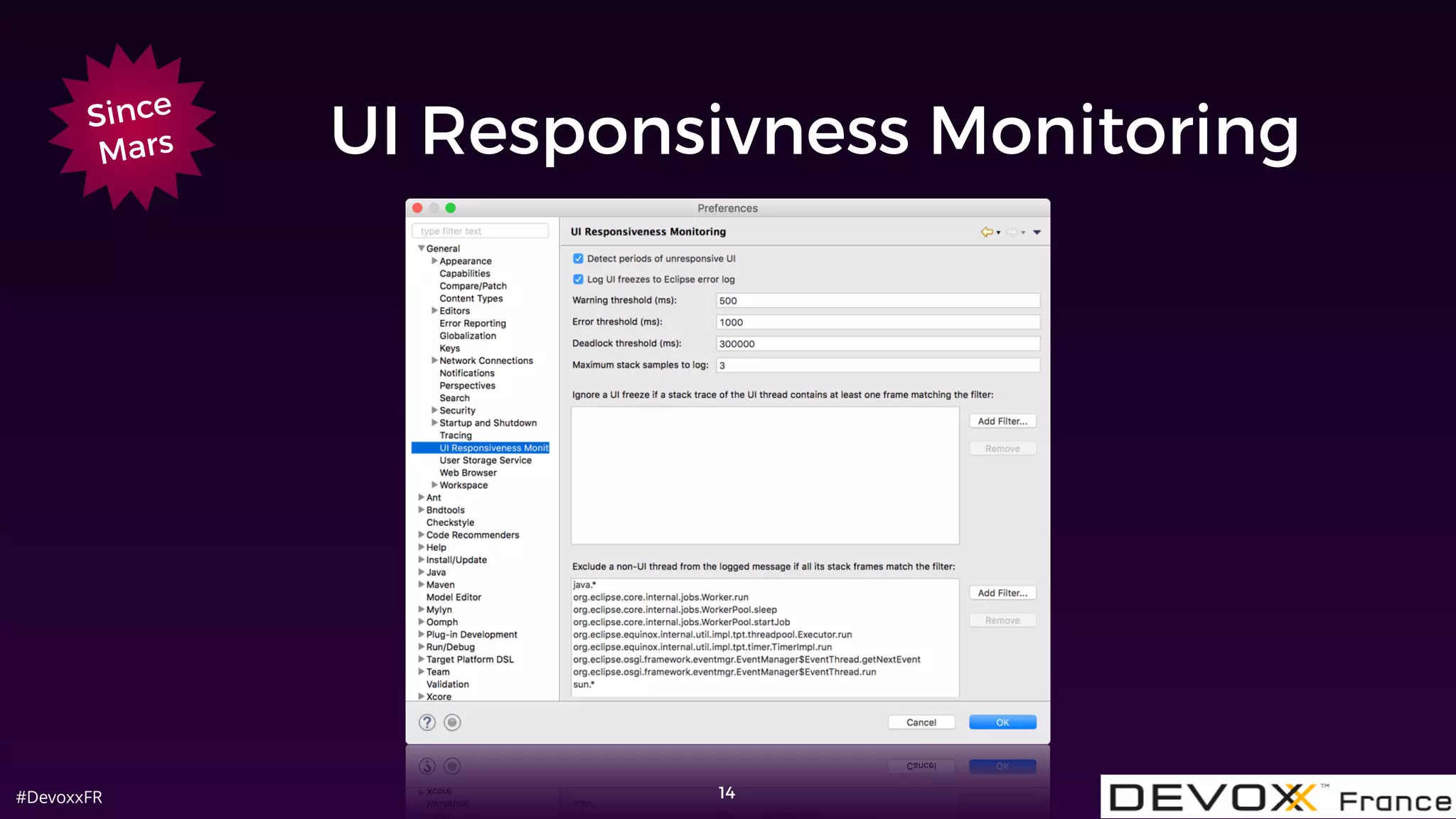Open Checkstyle preferences
Screen dimensions: 1456x819
pyautogui.click(x=450, y=523)
